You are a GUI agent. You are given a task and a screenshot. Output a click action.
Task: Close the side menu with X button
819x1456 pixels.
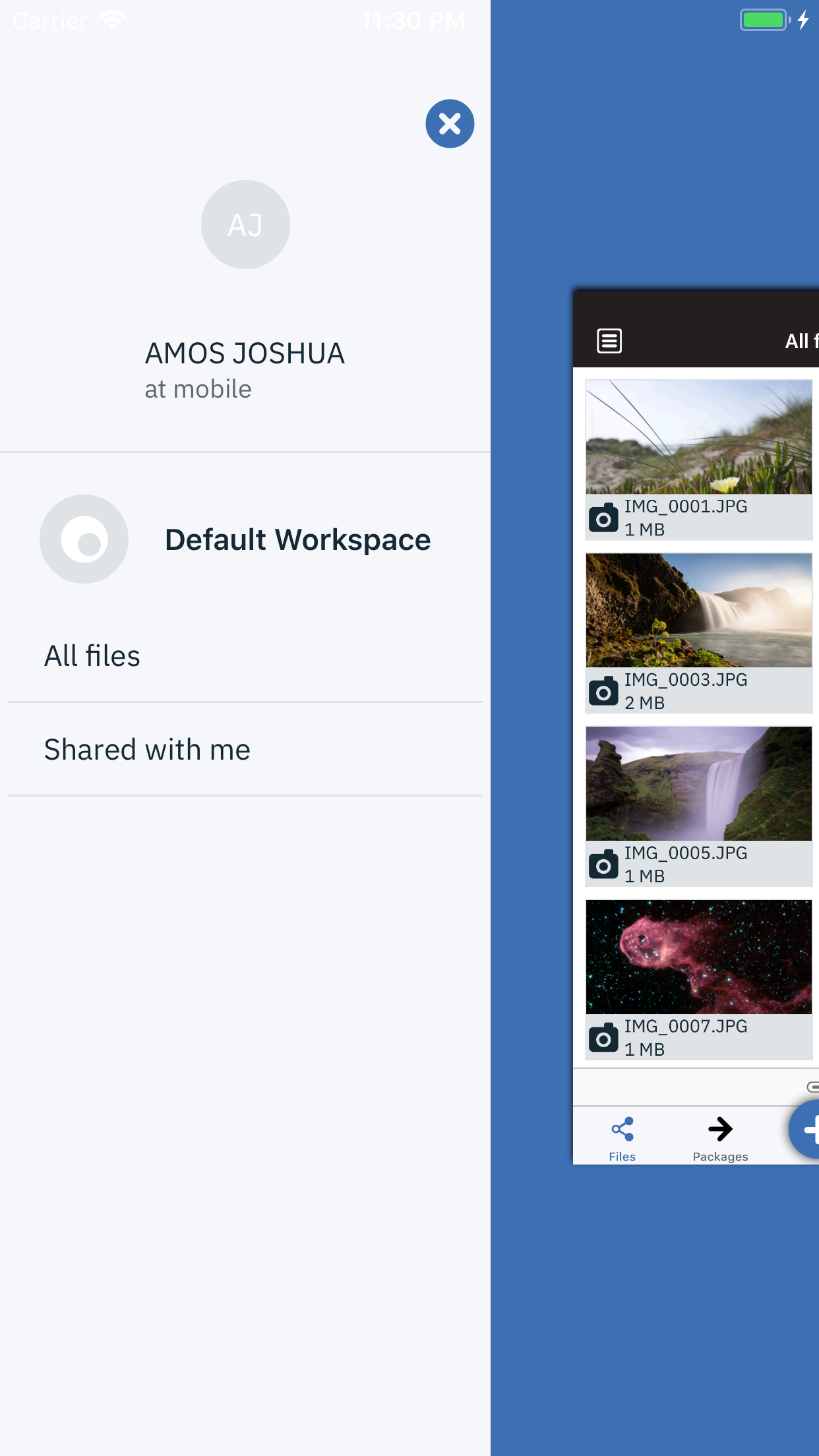pos(450,124)
